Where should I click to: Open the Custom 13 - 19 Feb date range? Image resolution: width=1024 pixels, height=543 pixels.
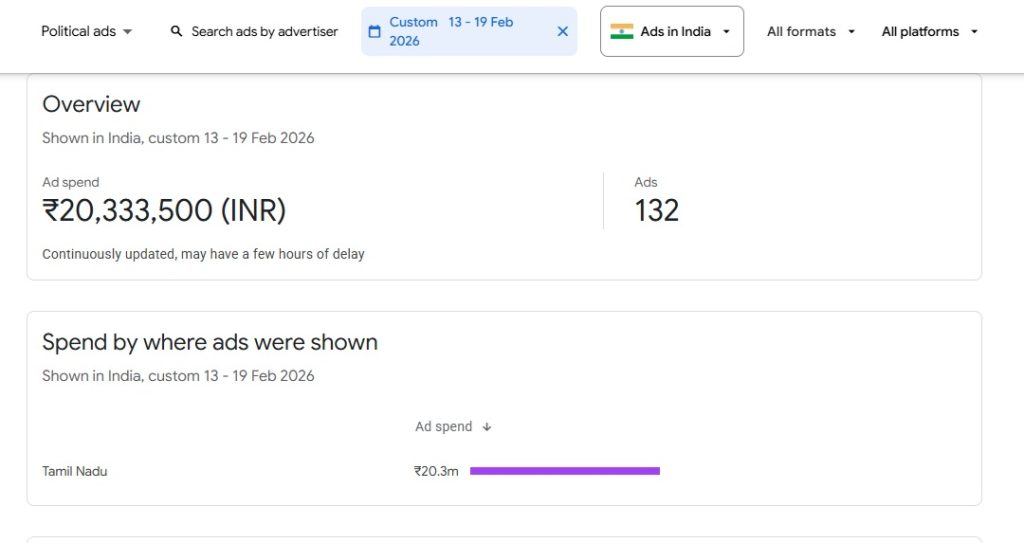450,32
